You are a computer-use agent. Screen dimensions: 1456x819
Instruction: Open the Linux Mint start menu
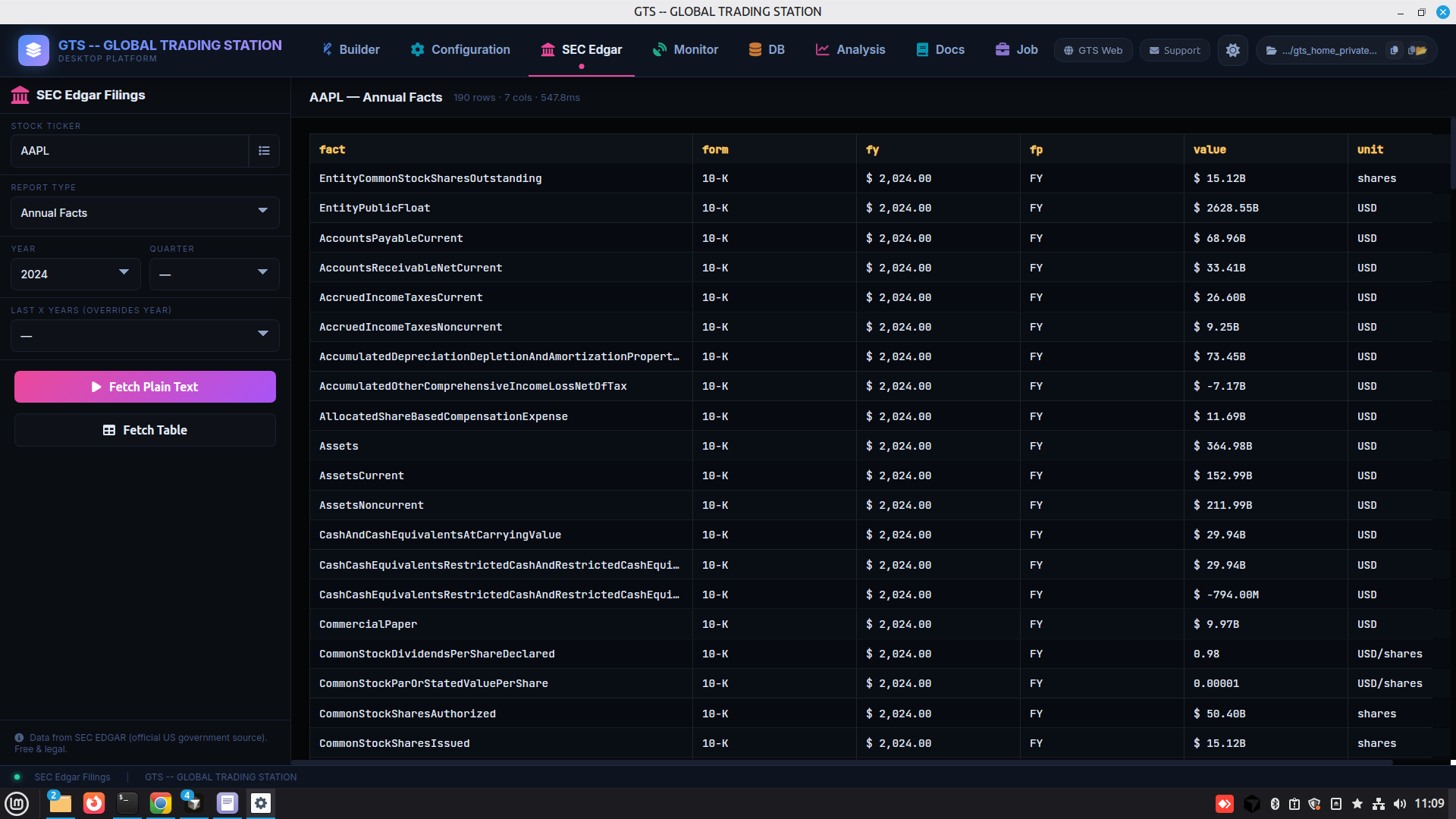tap(17, 803)
